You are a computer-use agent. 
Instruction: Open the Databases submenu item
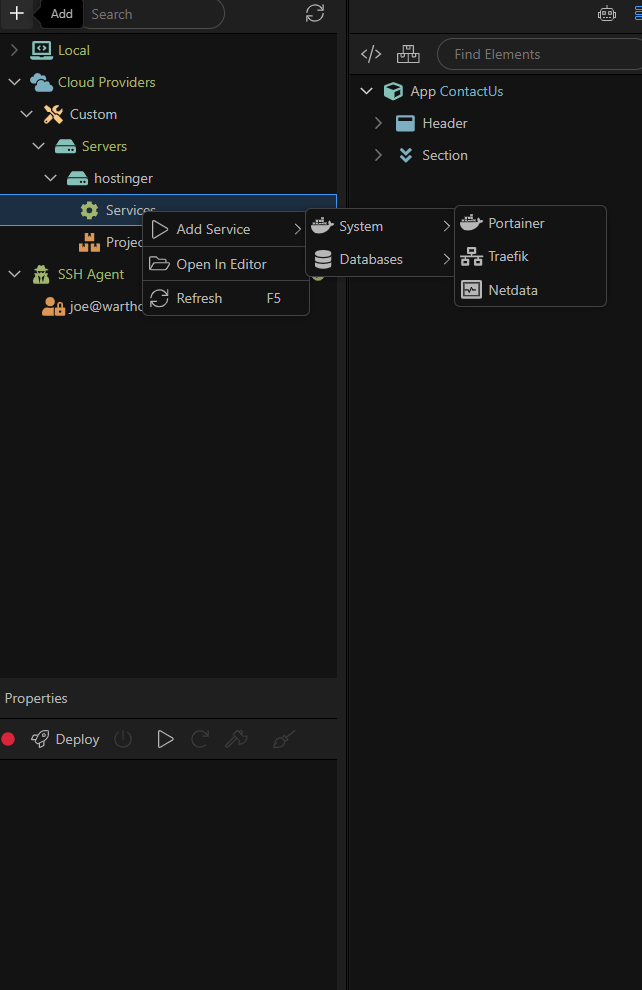click(x=381, y=259)
